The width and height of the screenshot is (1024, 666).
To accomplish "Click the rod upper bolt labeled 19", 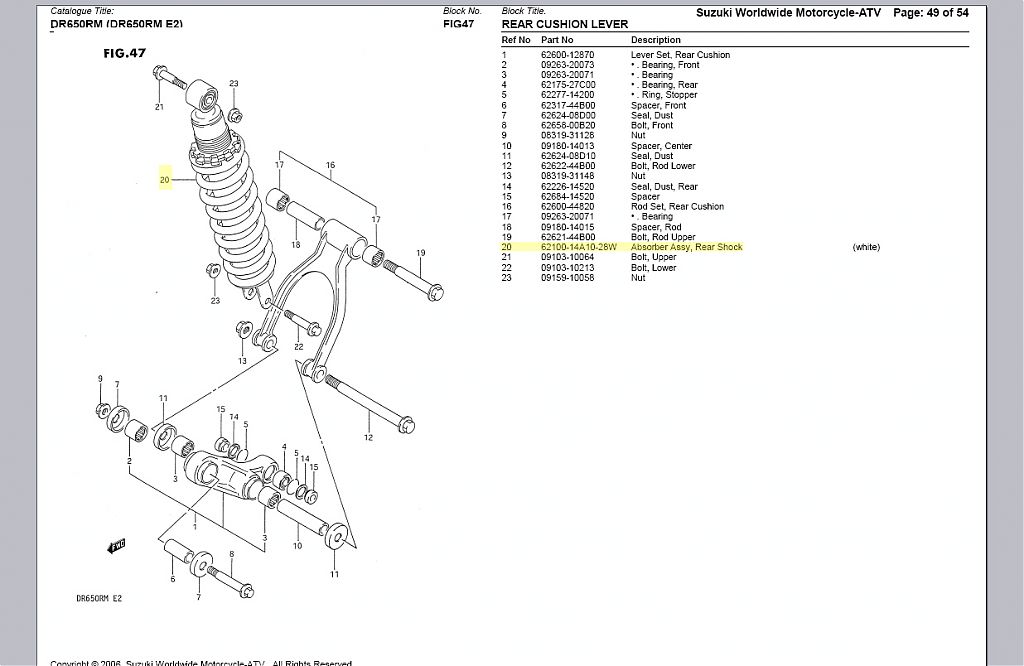I will (x=411, y=279).
